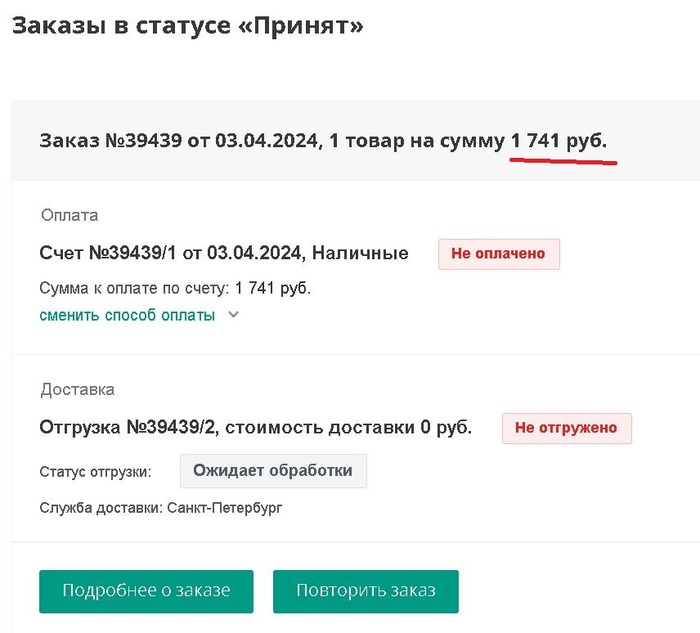Expand the chevron beside сменить способ оплаты
Image resolution: width=700 pixels, height=633 pixels.
[233, 315]
